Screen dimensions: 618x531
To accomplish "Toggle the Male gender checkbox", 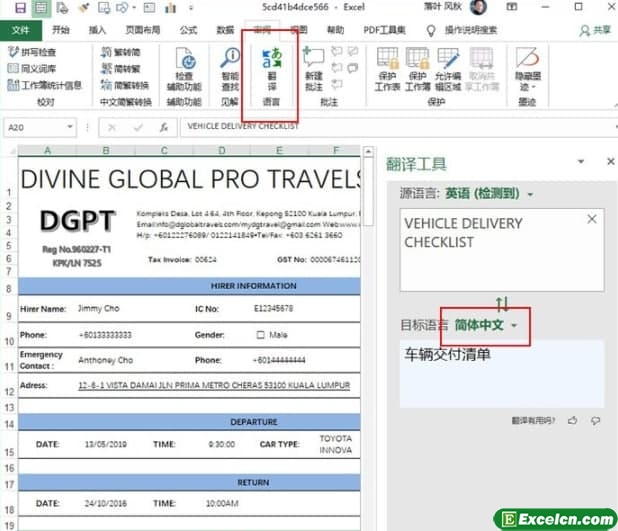I will click(x=260, y=335).
